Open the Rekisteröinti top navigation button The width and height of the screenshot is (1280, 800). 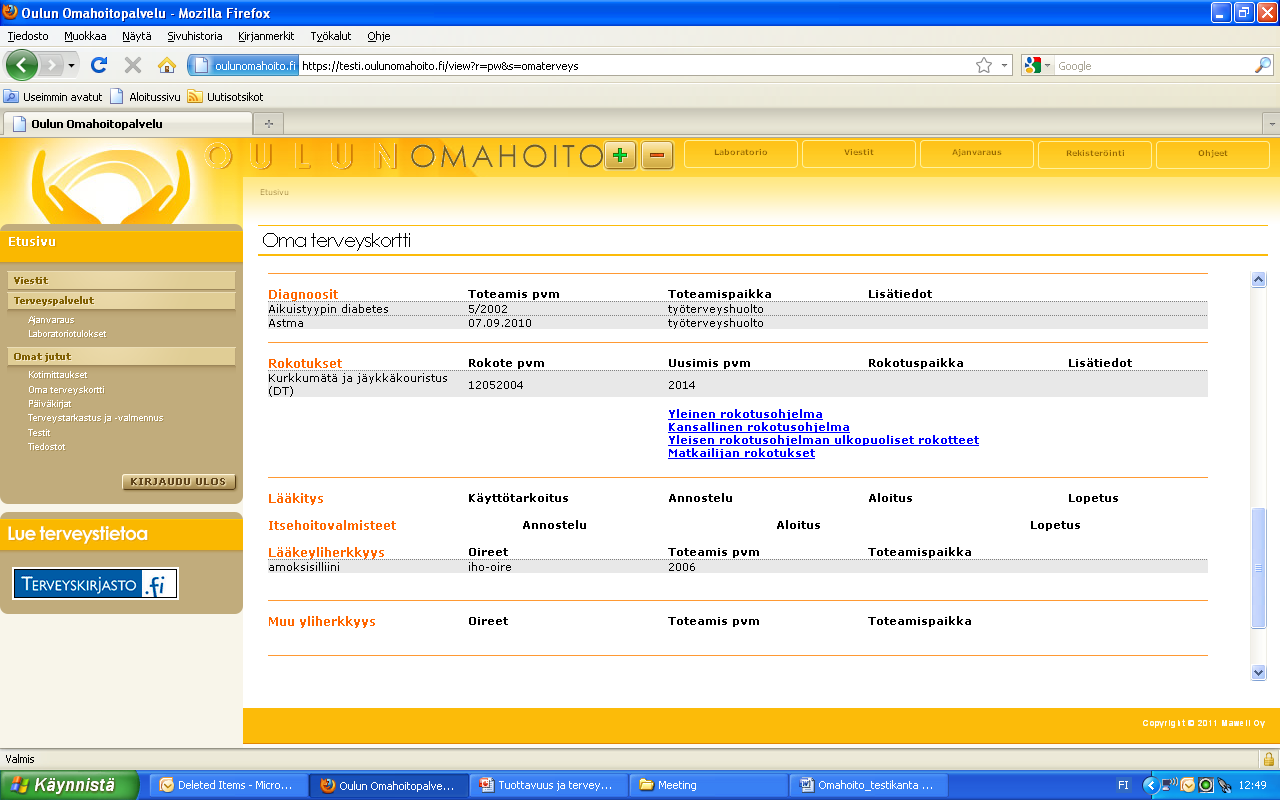(1095, 154)
